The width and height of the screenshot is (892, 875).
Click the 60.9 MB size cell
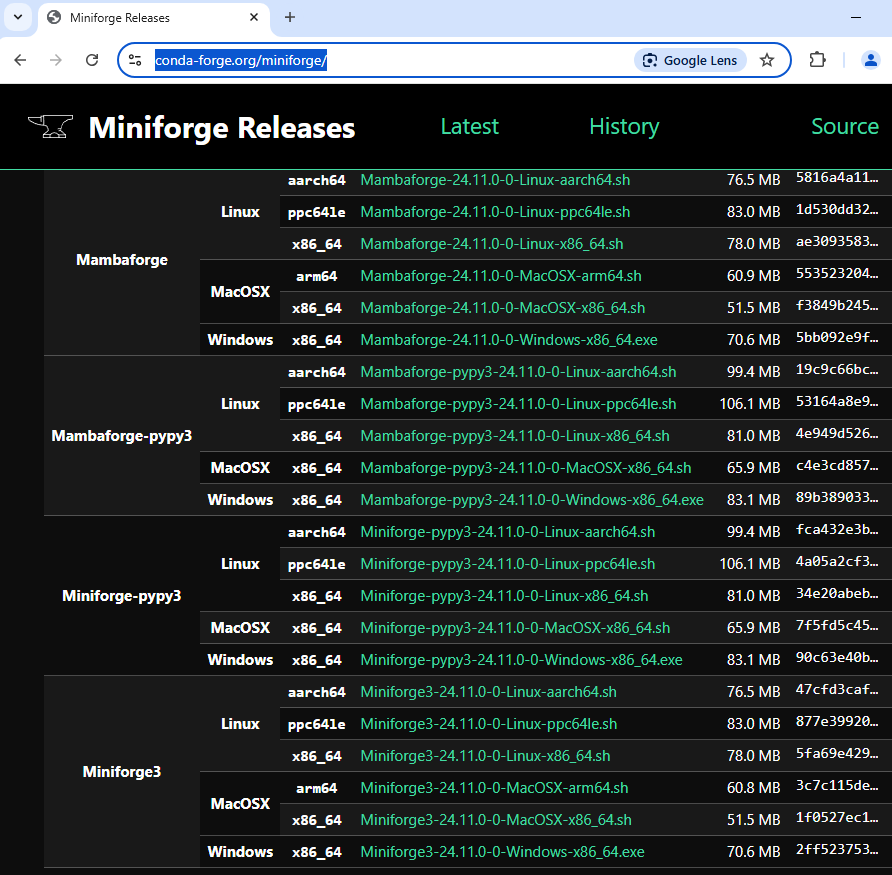pos(753,276)
